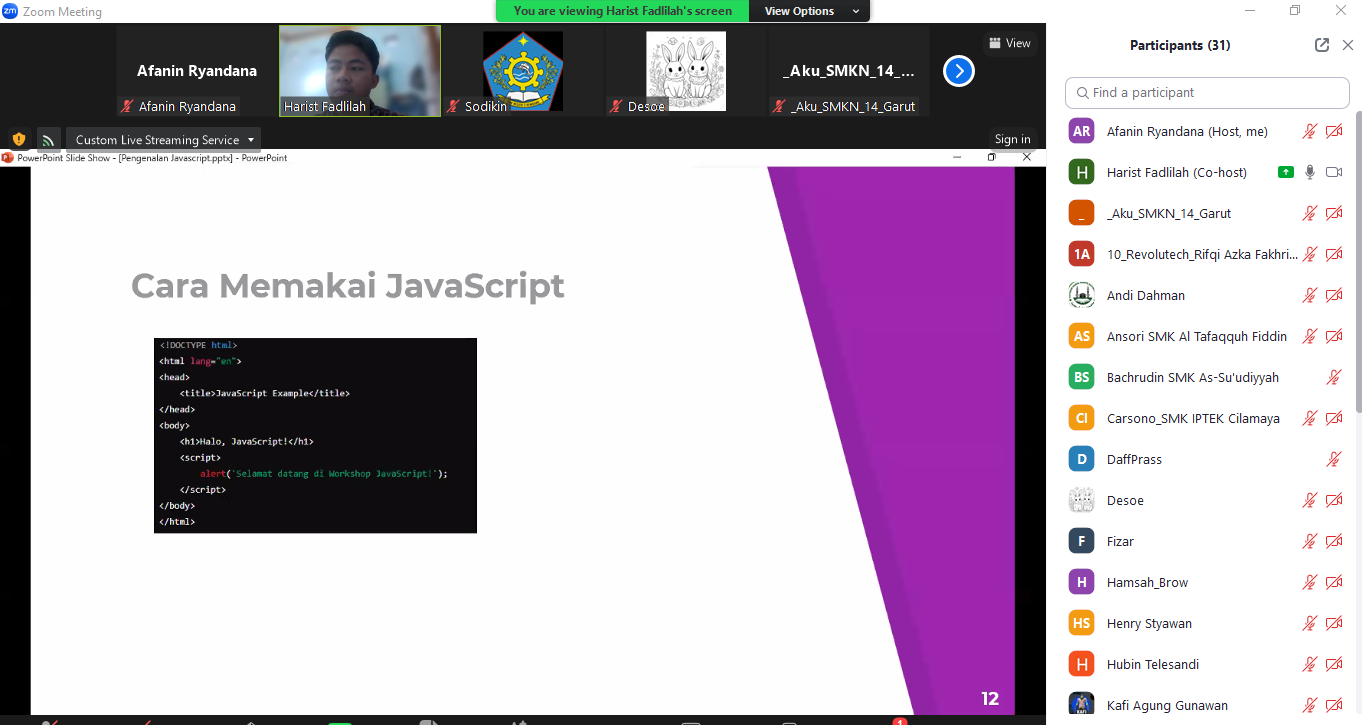Open the View layout menu
This screenshot has width=1362, height=725.
[1009, 43]
